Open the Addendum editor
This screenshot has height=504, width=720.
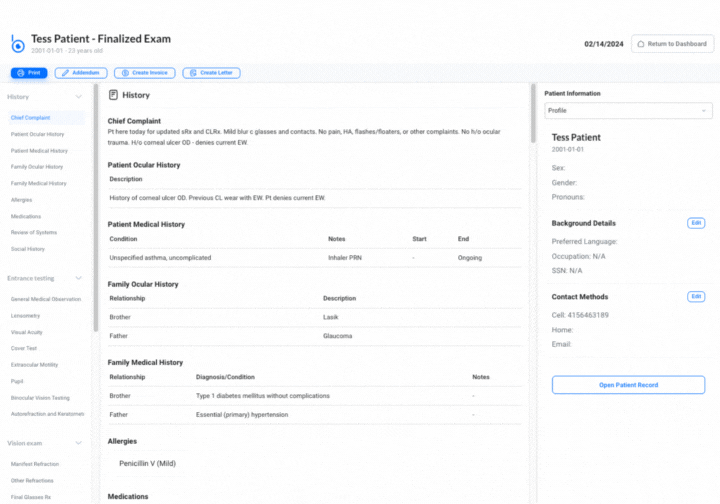(81, 73)
